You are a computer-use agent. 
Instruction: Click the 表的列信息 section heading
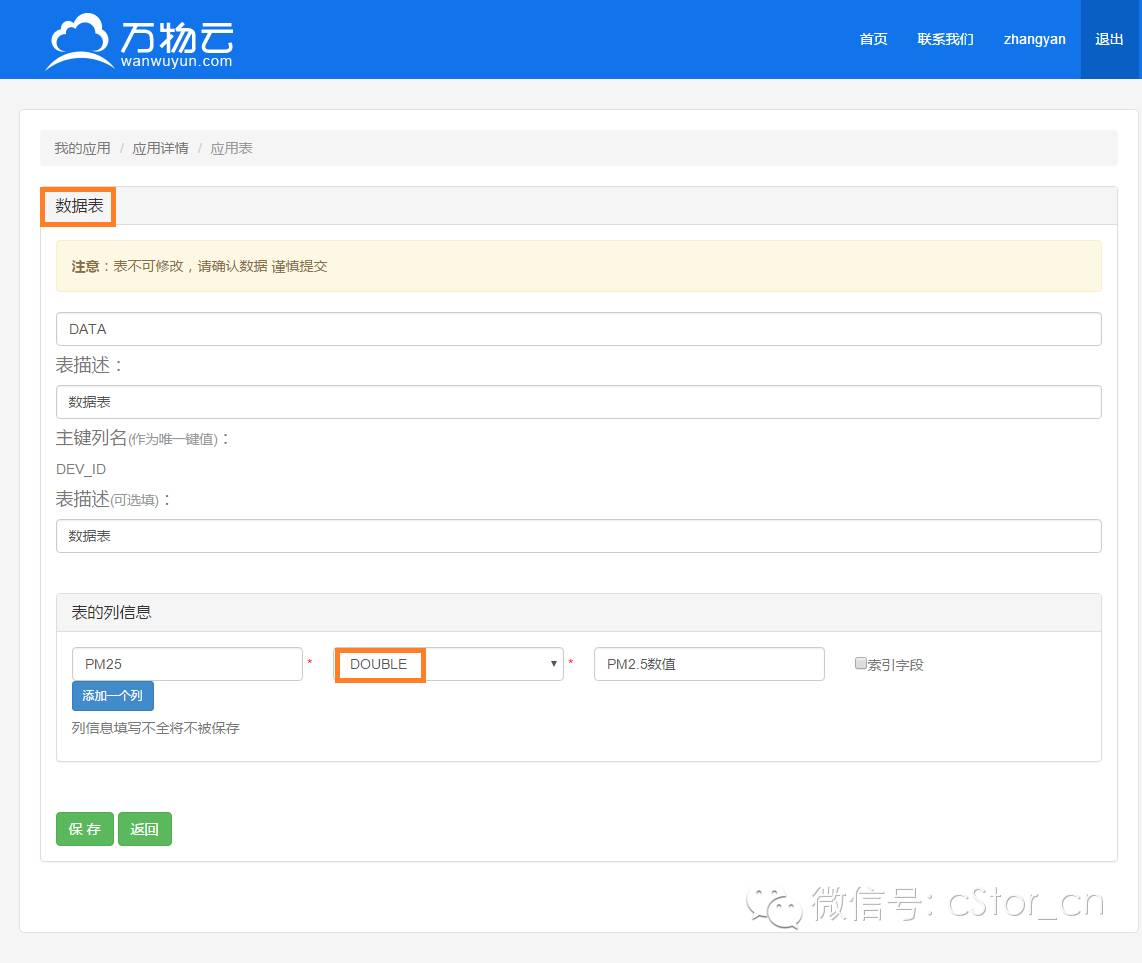tap(111, 613)
